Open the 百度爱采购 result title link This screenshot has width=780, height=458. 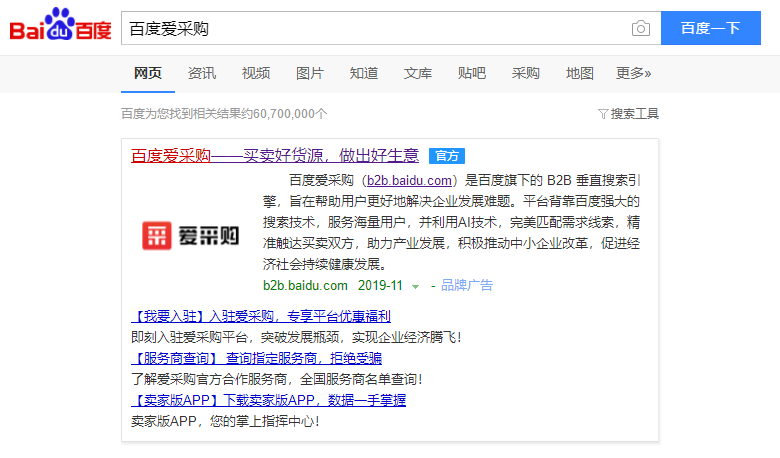(275, 156)
